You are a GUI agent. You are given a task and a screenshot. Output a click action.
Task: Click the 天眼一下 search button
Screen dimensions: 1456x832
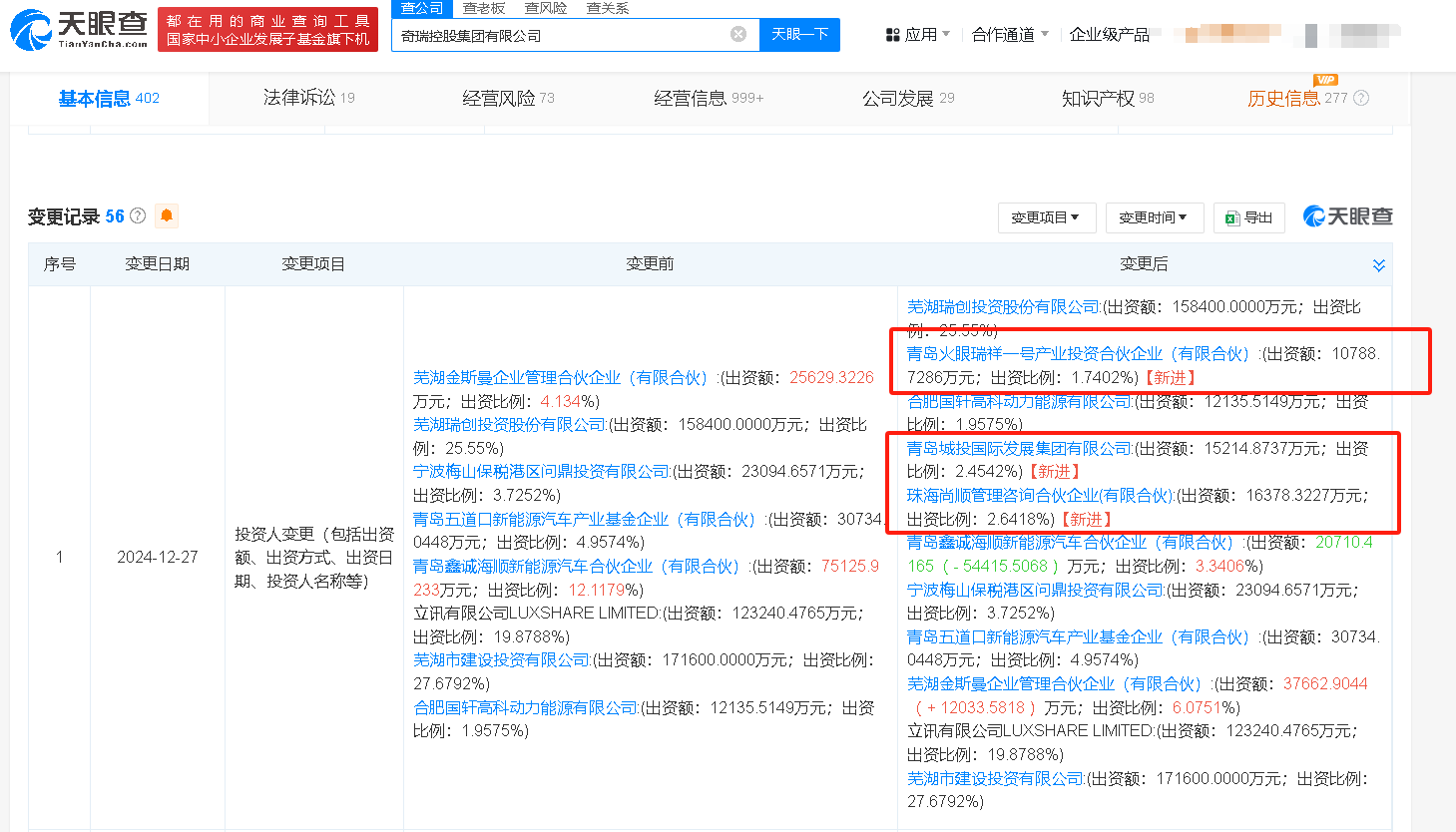tap(799, 35)
